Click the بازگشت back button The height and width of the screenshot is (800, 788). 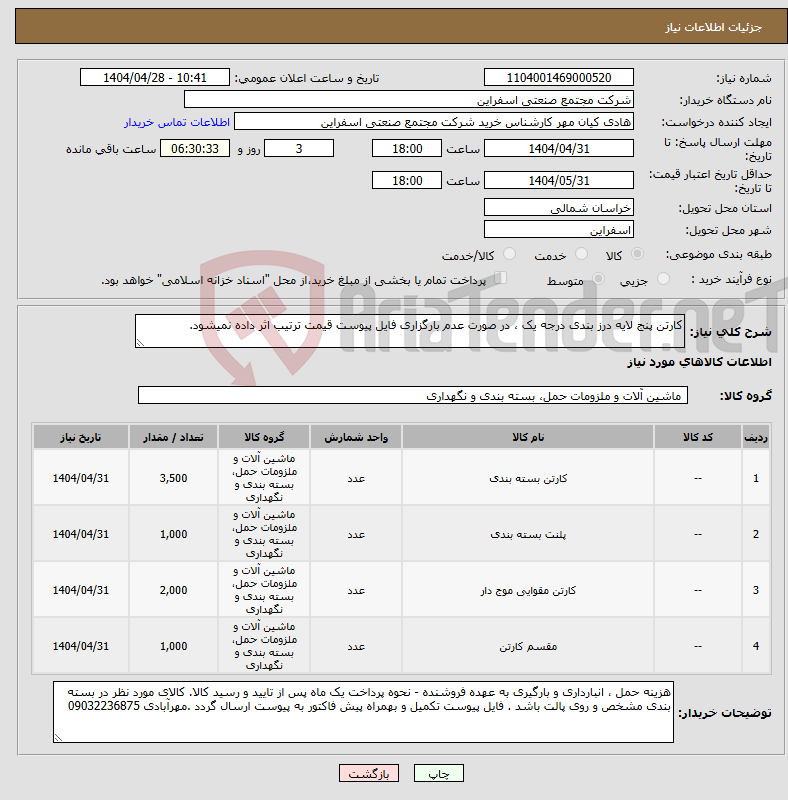[368, 773]
